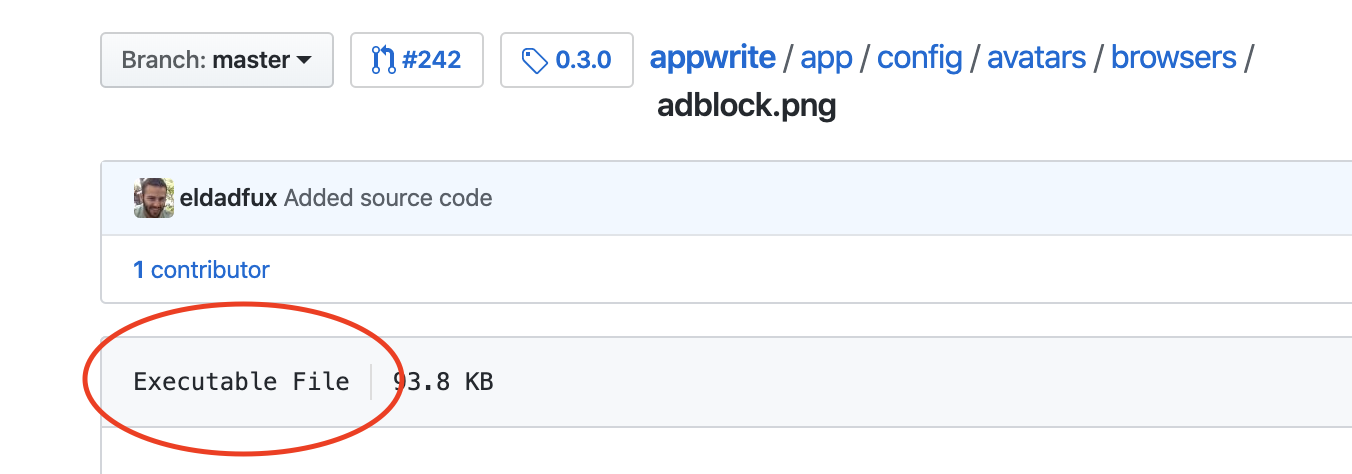The width and height of the screenshot is (1352, 474).
Task: Open the avatars folder in breadcrumb
Action: click(1036, 58)
